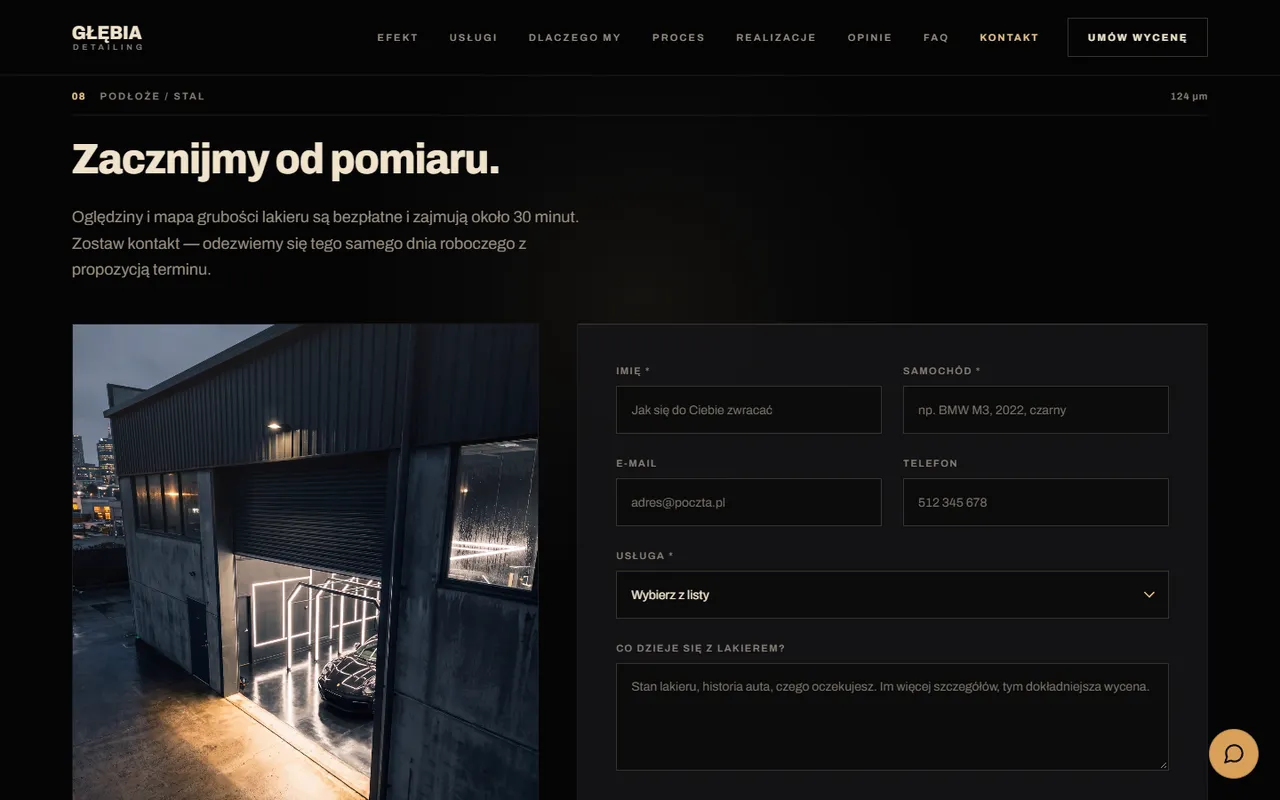Open the FAQ nav link

point(935,38)
